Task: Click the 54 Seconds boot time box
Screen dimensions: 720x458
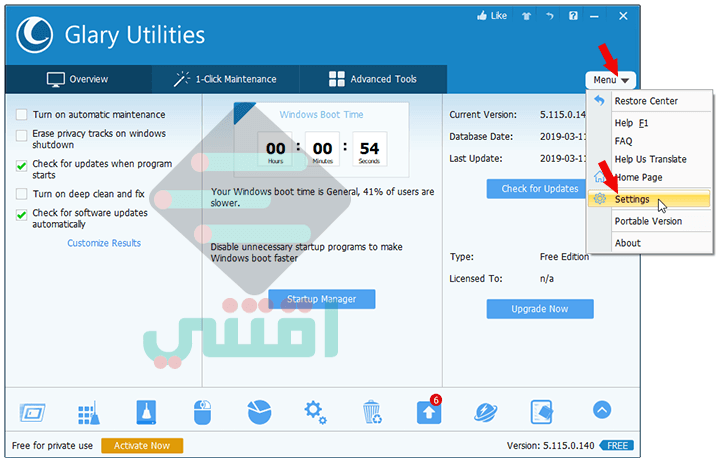Action: coord(370,149)
